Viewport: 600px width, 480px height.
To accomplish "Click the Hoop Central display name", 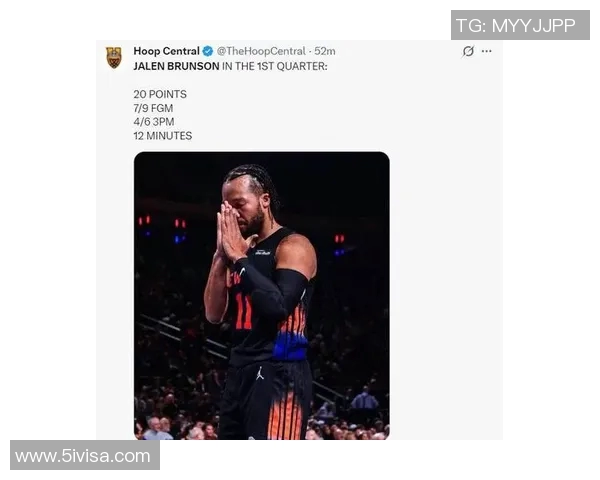I will [x=166, y=51].
